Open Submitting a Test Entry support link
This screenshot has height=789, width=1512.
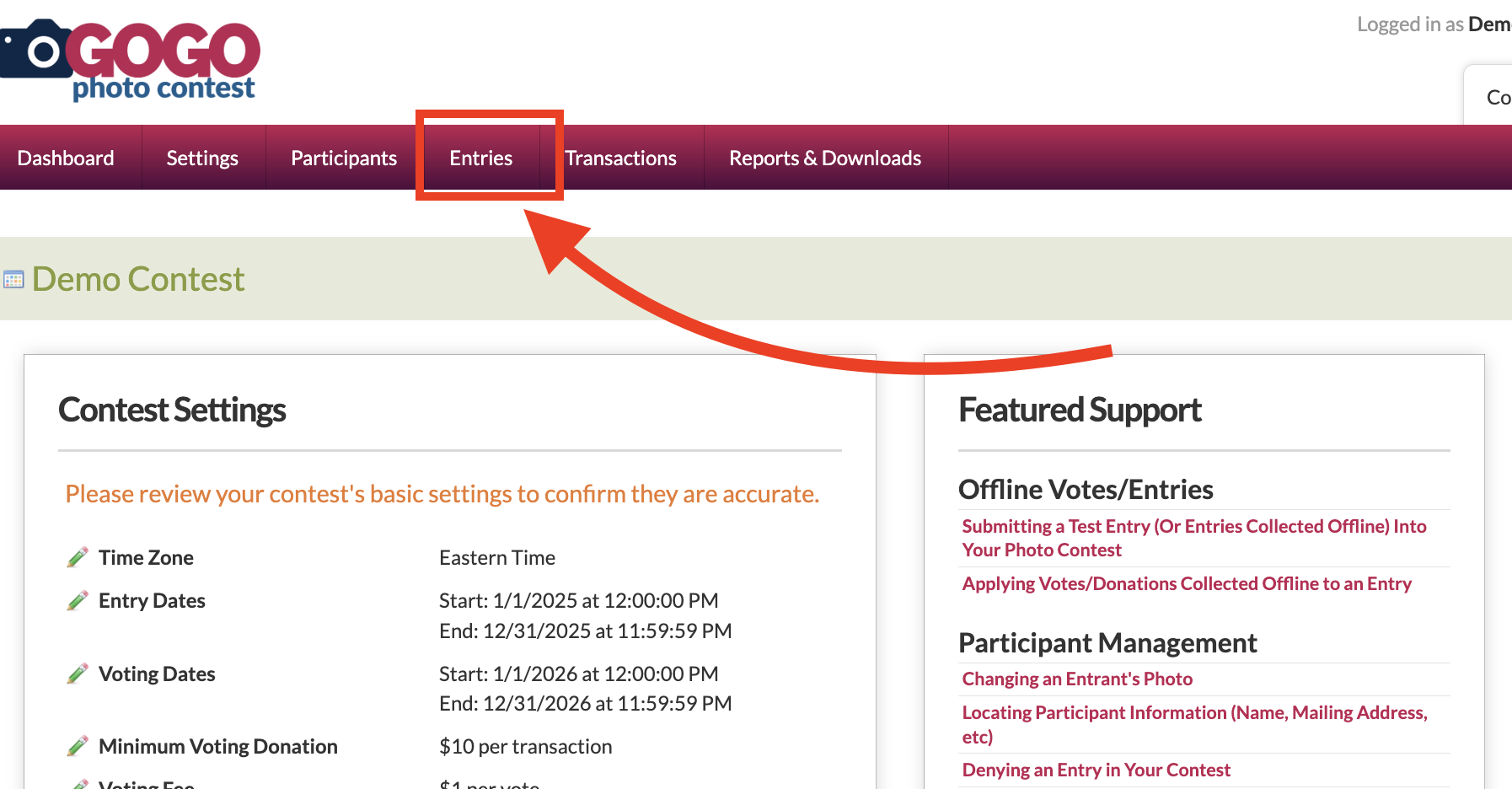(x=1194, y=538)
